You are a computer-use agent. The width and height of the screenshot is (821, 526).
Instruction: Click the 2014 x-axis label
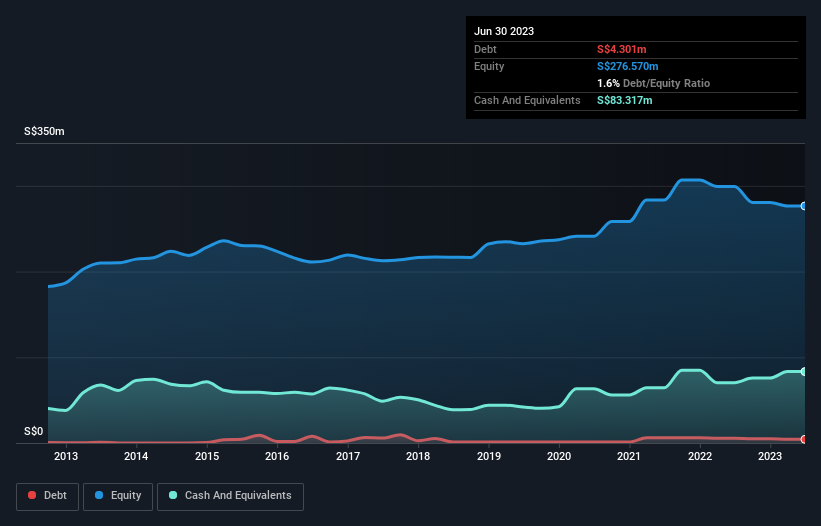136,456
